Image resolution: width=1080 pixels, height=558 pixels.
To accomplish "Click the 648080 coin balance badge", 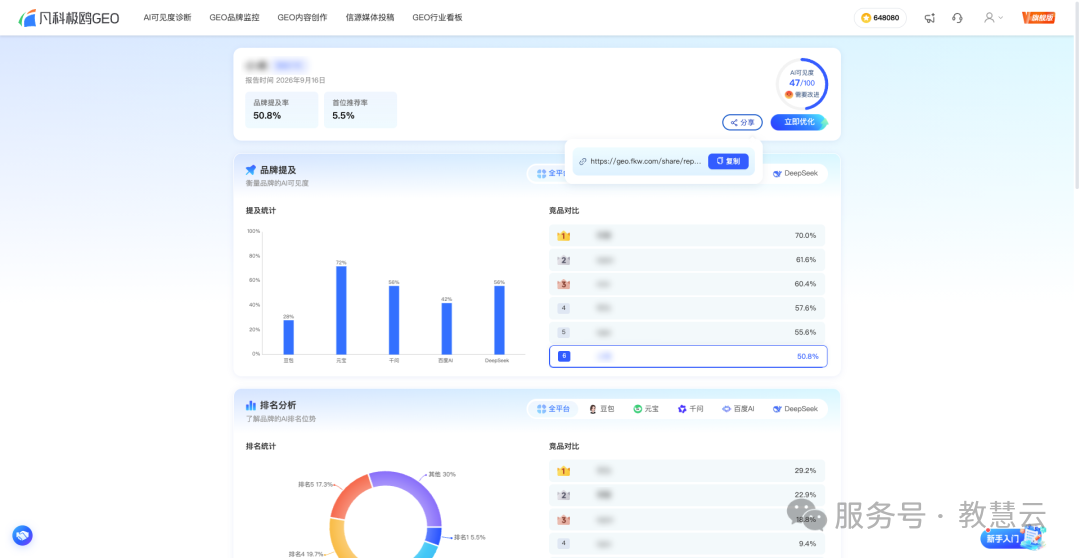I will [880, 18].
